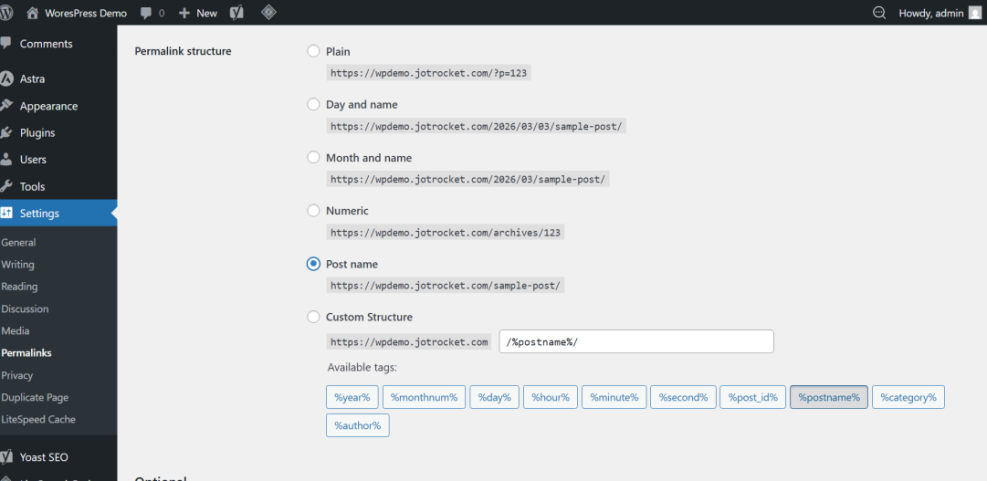The height and width of the screenshot is (481, 987).
Task: Insert the %post_id% tag
Action: (753, 397)
